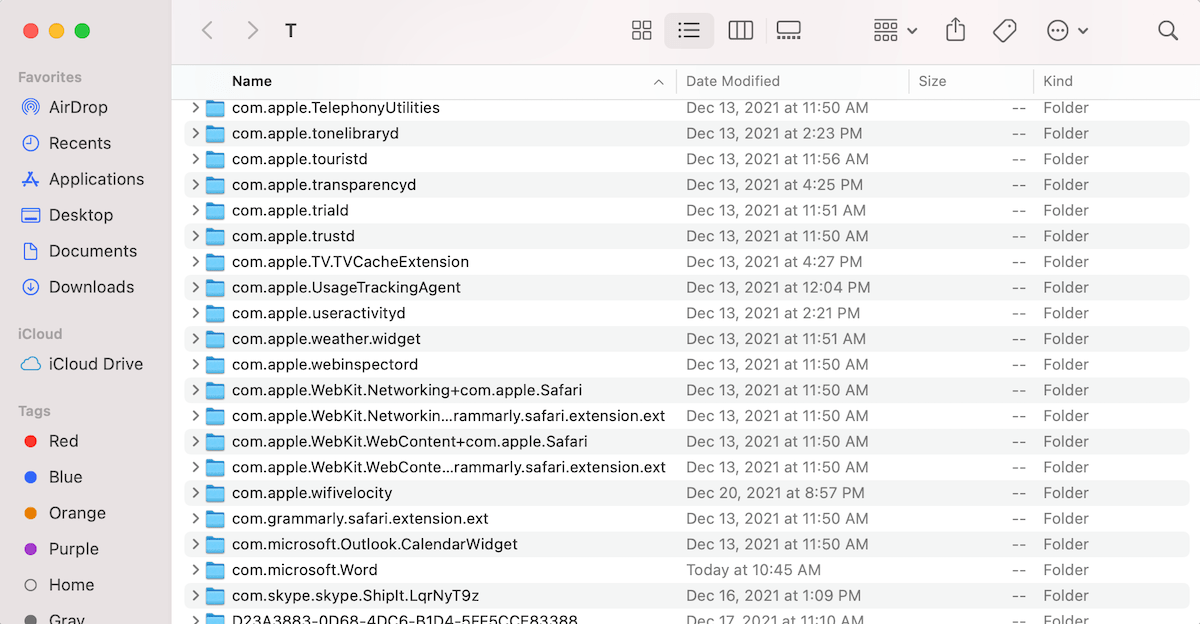Select the Home tag
This screenshot has width=1200, height=624.
tap(71, 585)
